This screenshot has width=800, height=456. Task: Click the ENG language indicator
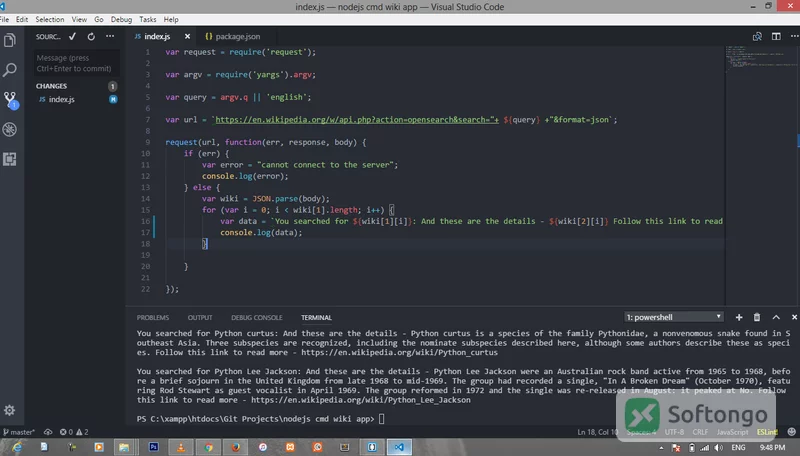click(x=738, y=448)
